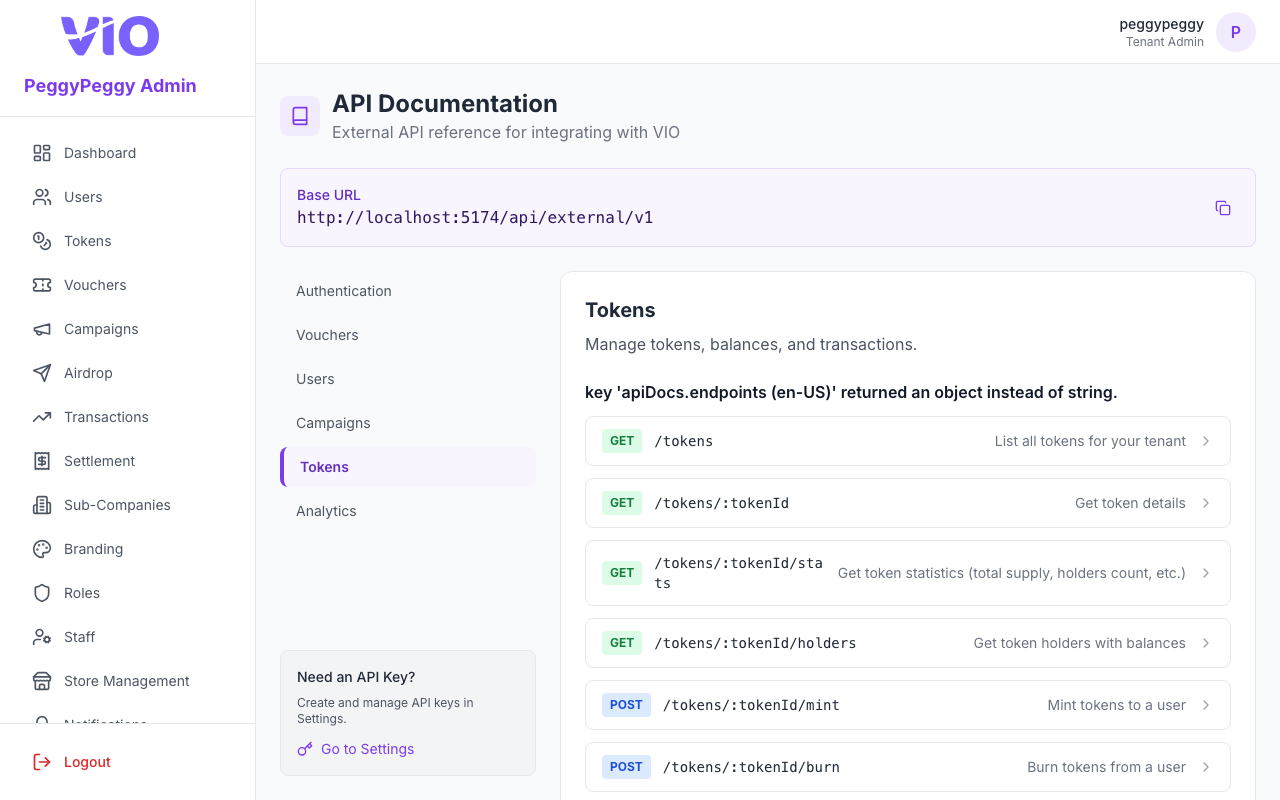Open Transactions page from sidebar
This screenshot has height=800, width=1280.
(128, 417)
